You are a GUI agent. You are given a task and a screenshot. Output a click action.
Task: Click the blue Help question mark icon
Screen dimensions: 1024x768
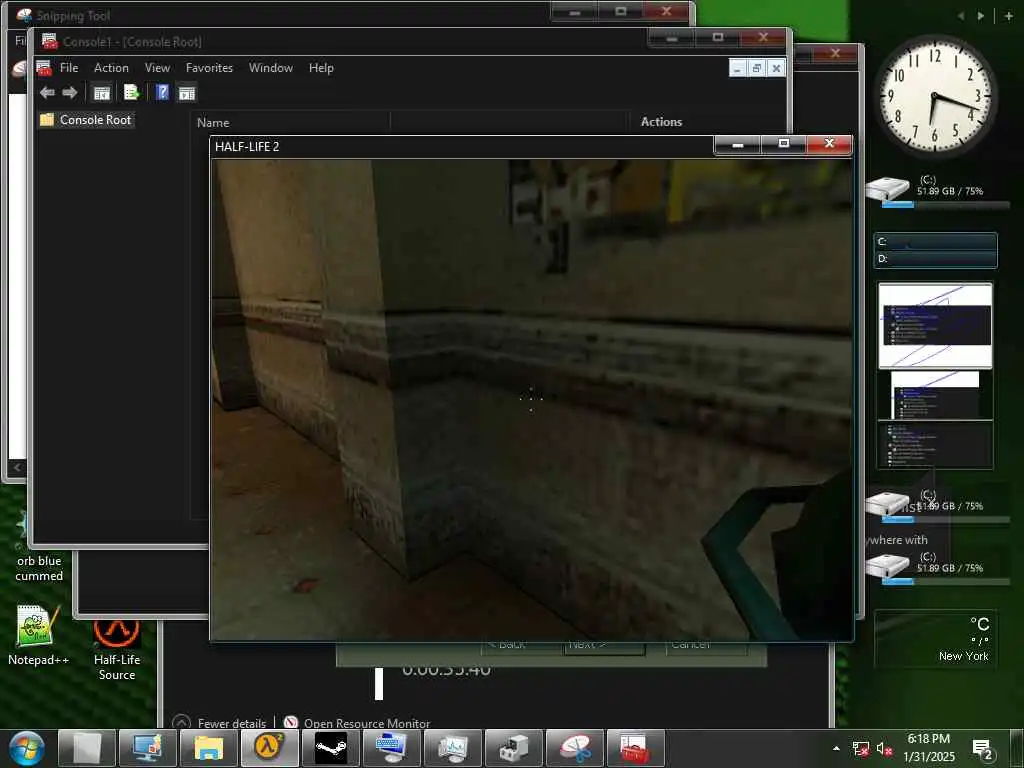coord(163,93)
